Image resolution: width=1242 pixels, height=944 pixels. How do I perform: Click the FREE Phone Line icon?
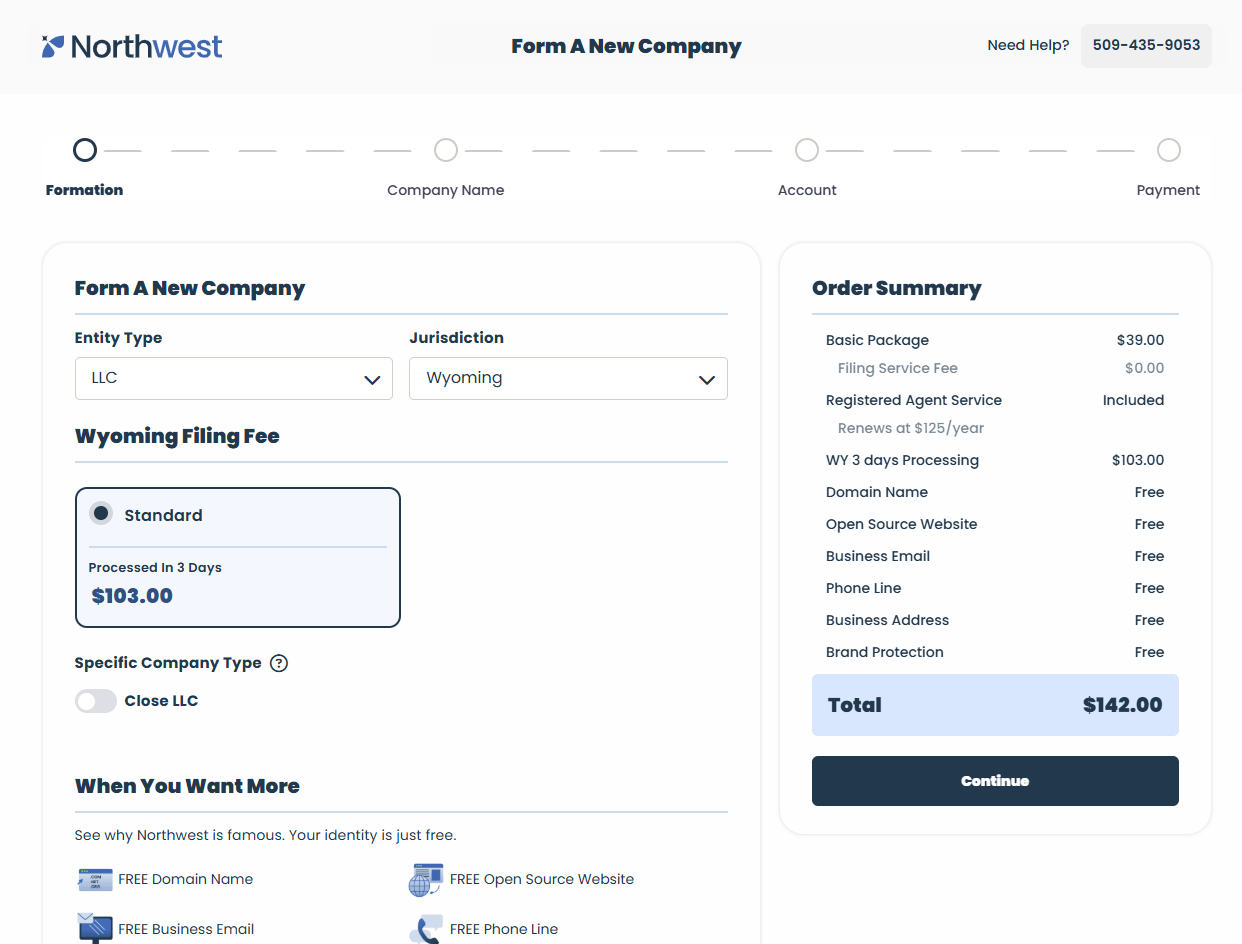coord(426,929)
